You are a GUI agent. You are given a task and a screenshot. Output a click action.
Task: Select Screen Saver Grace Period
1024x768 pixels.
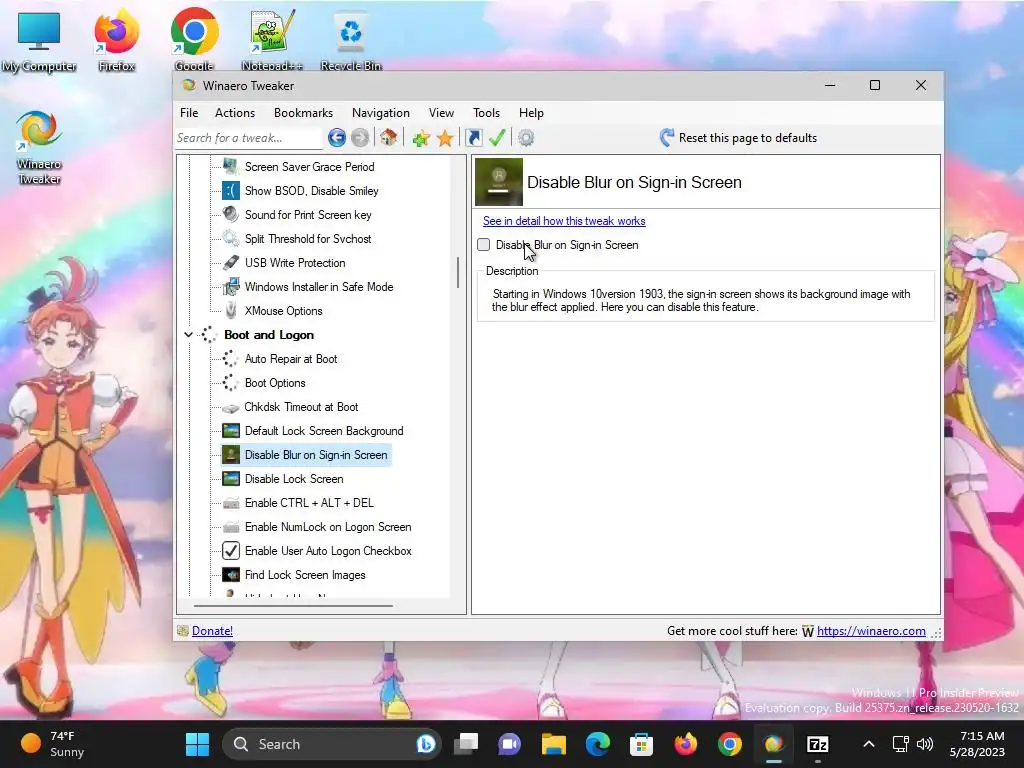310,167
